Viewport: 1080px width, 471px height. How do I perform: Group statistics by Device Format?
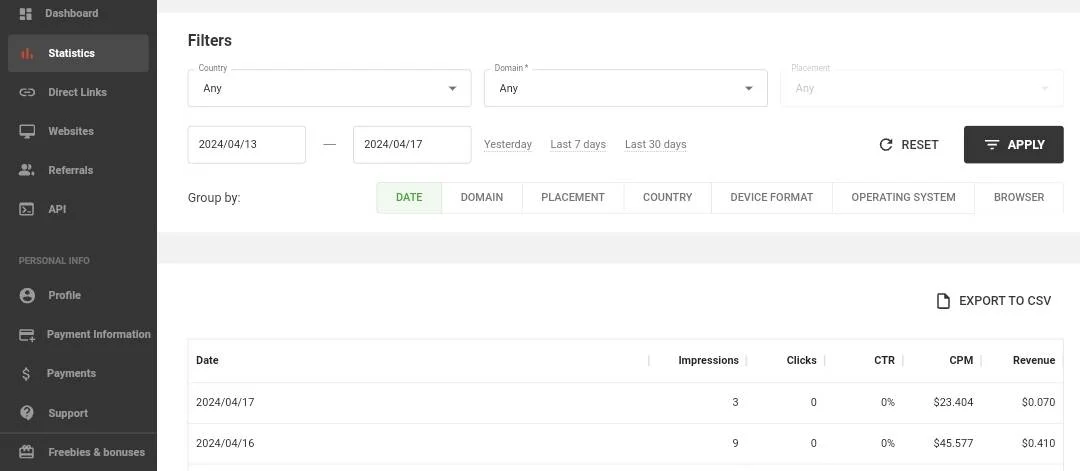771,198
